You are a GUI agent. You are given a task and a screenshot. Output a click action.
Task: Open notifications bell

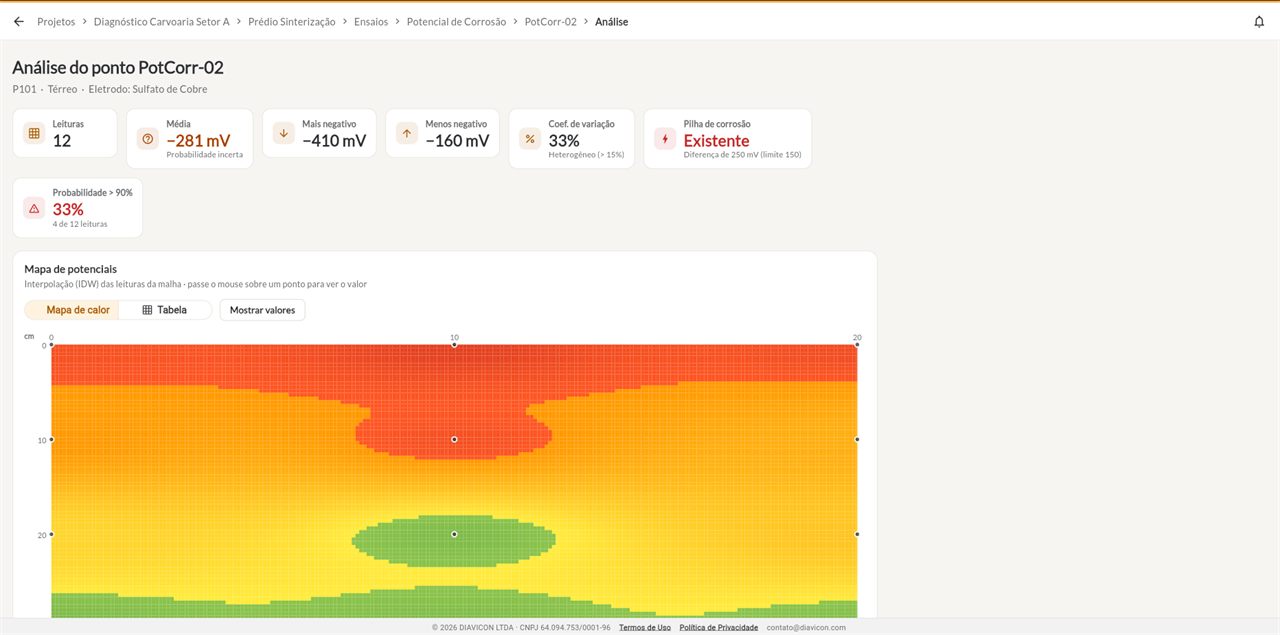click(x=1259, y=21)
